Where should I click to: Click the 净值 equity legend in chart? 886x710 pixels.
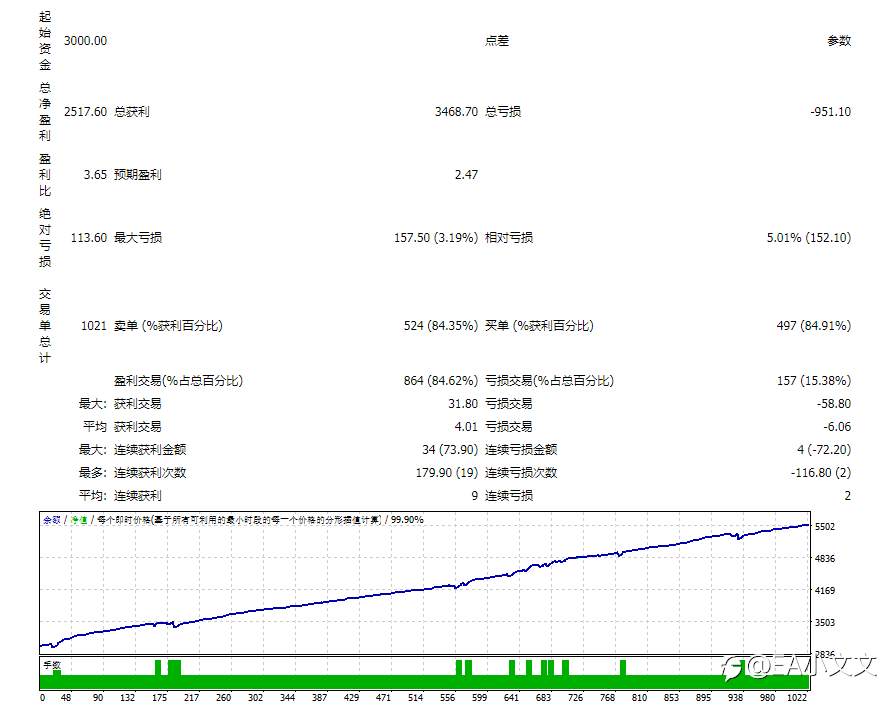pos(79,520)
